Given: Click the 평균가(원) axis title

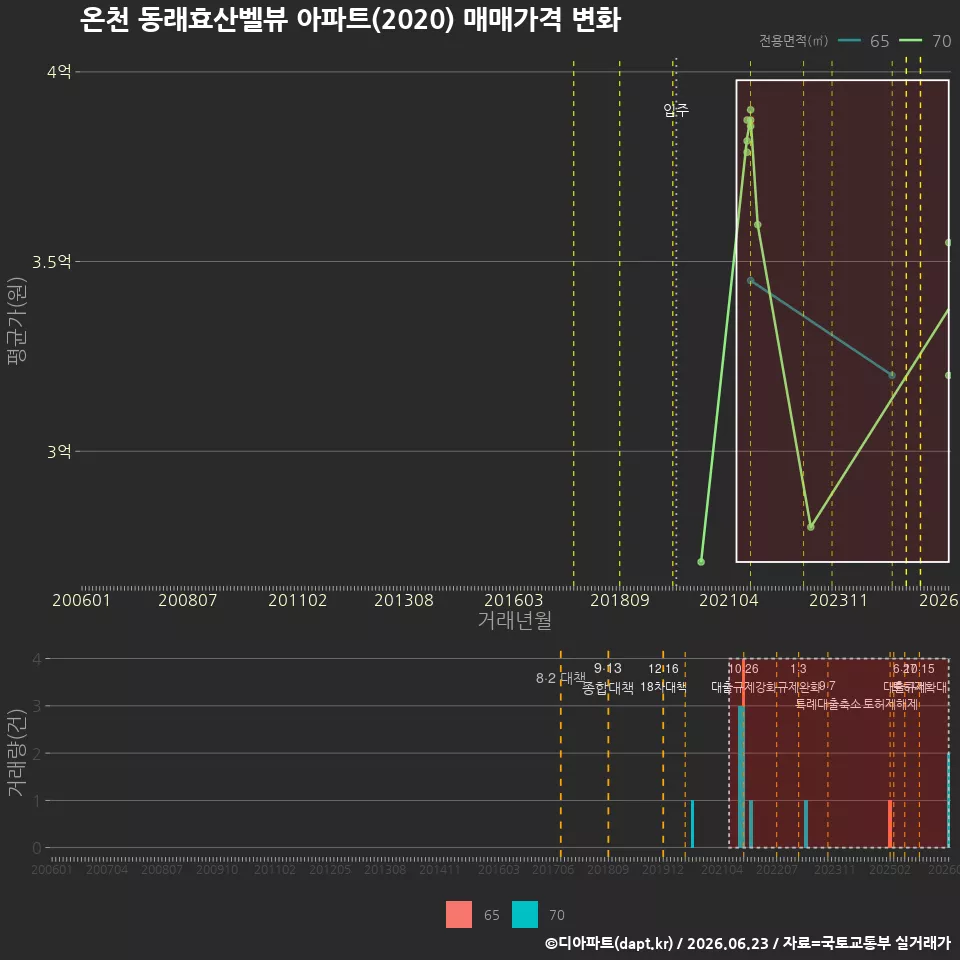Looking at the screenshot, I should point(17,321).
